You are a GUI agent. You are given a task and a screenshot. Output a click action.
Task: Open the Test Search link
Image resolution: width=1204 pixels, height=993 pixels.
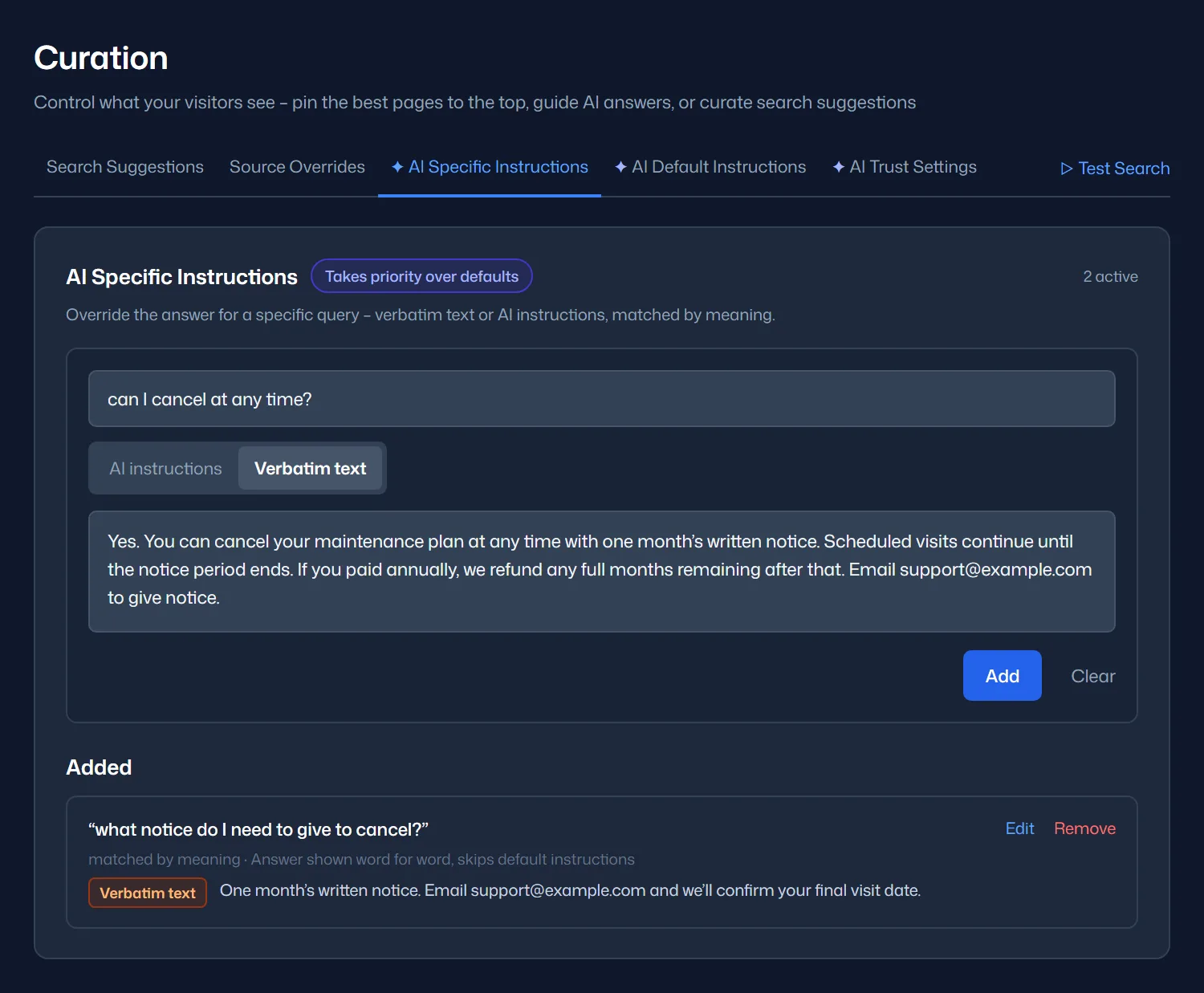coord(1115,169)
